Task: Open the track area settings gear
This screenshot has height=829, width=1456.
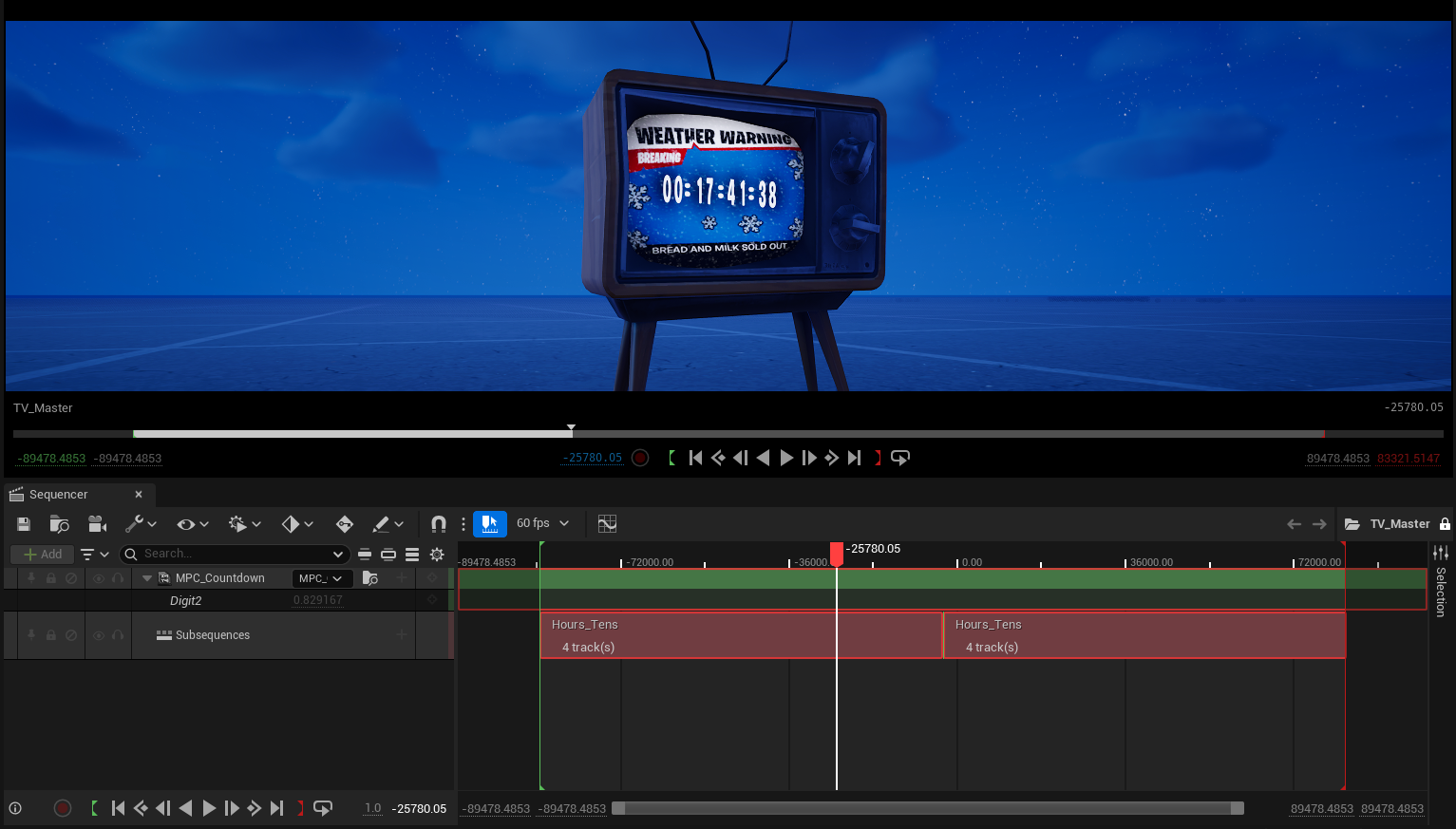Action: tap(437, 554)
